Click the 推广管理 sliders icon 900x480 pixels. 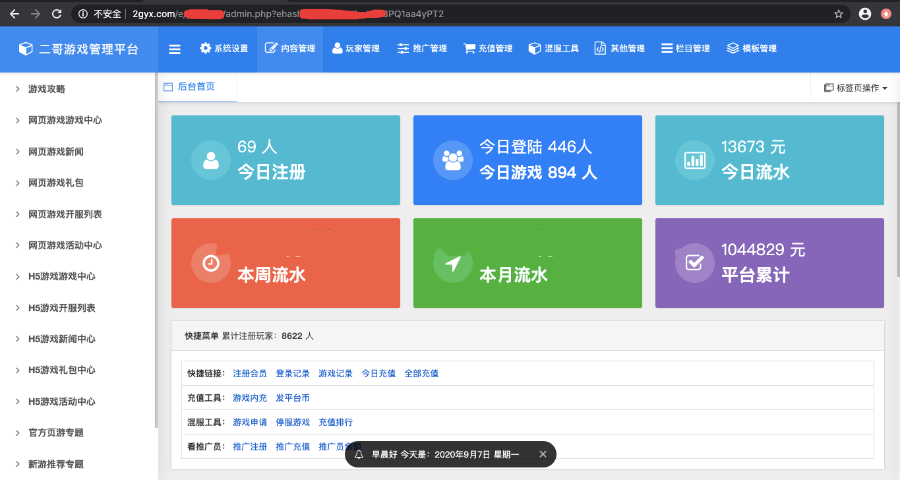click(403, 49)
